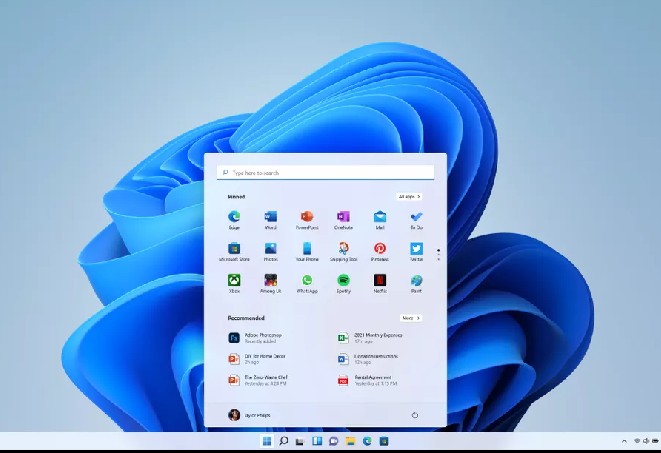661x453 pixels.
Task: Open the Twitter app
Action: pyautogui.click(x=416, y=252)
